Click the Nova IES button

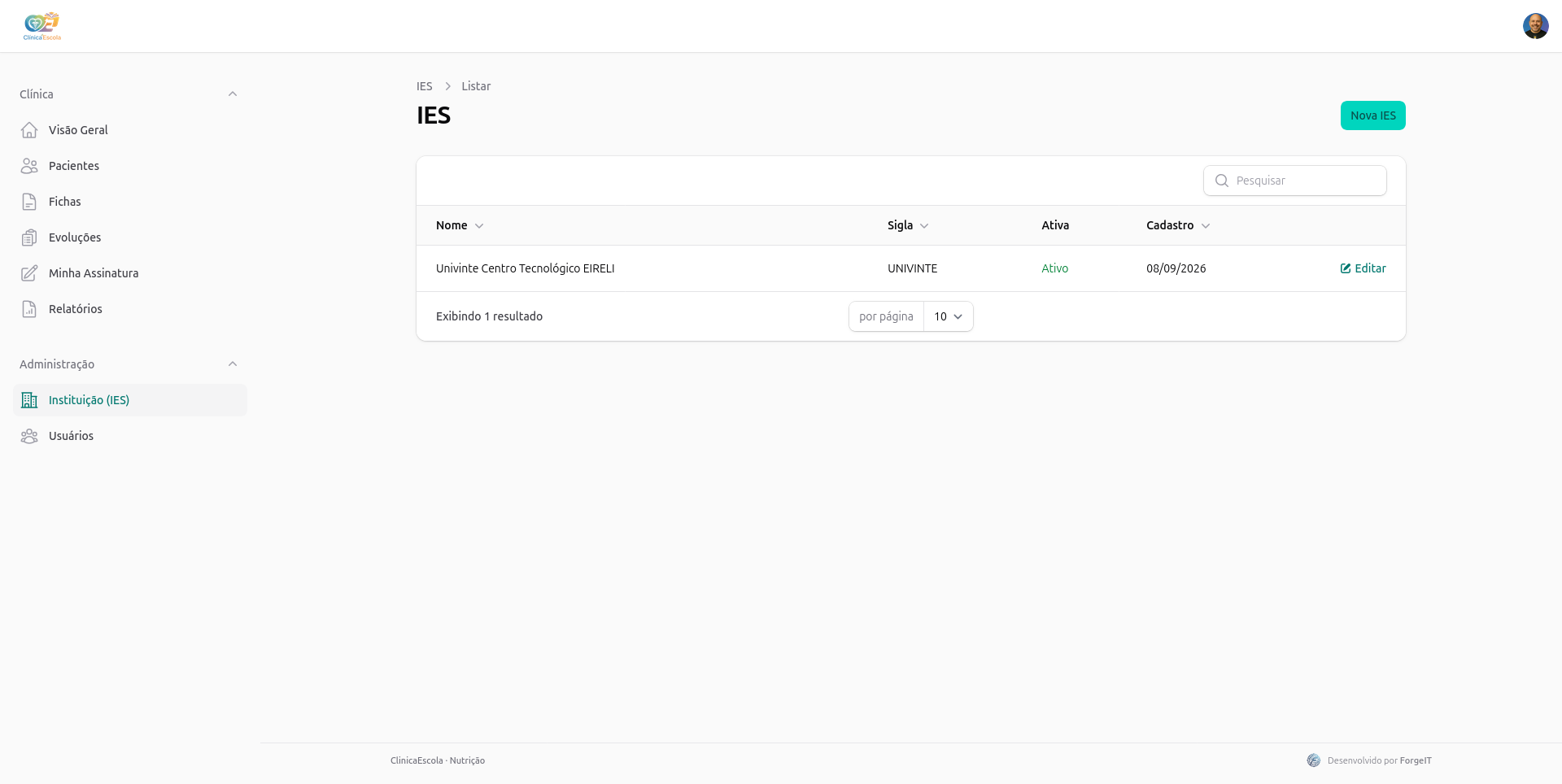[1372, 115]
